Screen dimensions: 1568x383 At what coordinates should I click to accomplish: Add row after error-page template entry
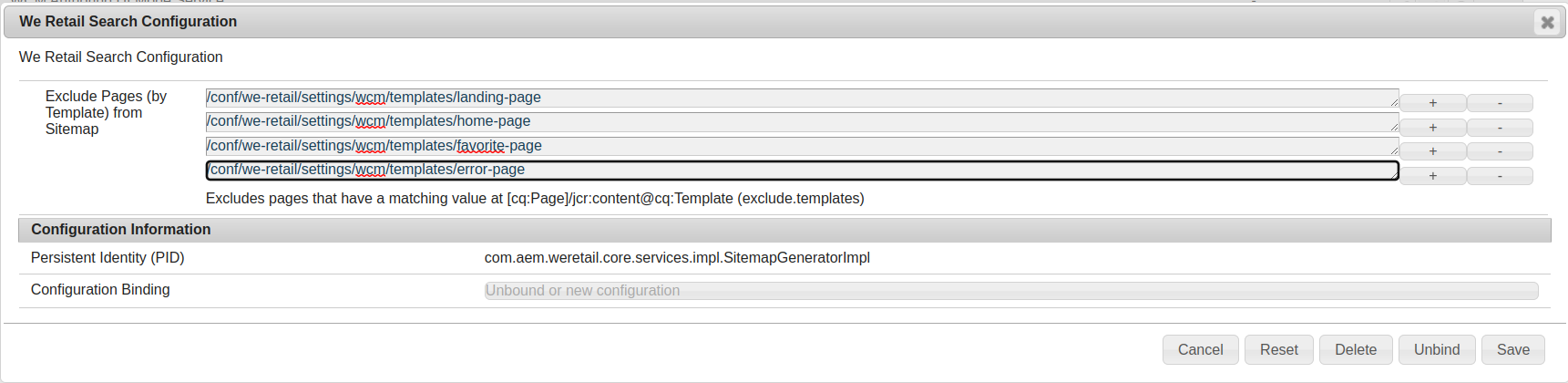(1432, 176)
